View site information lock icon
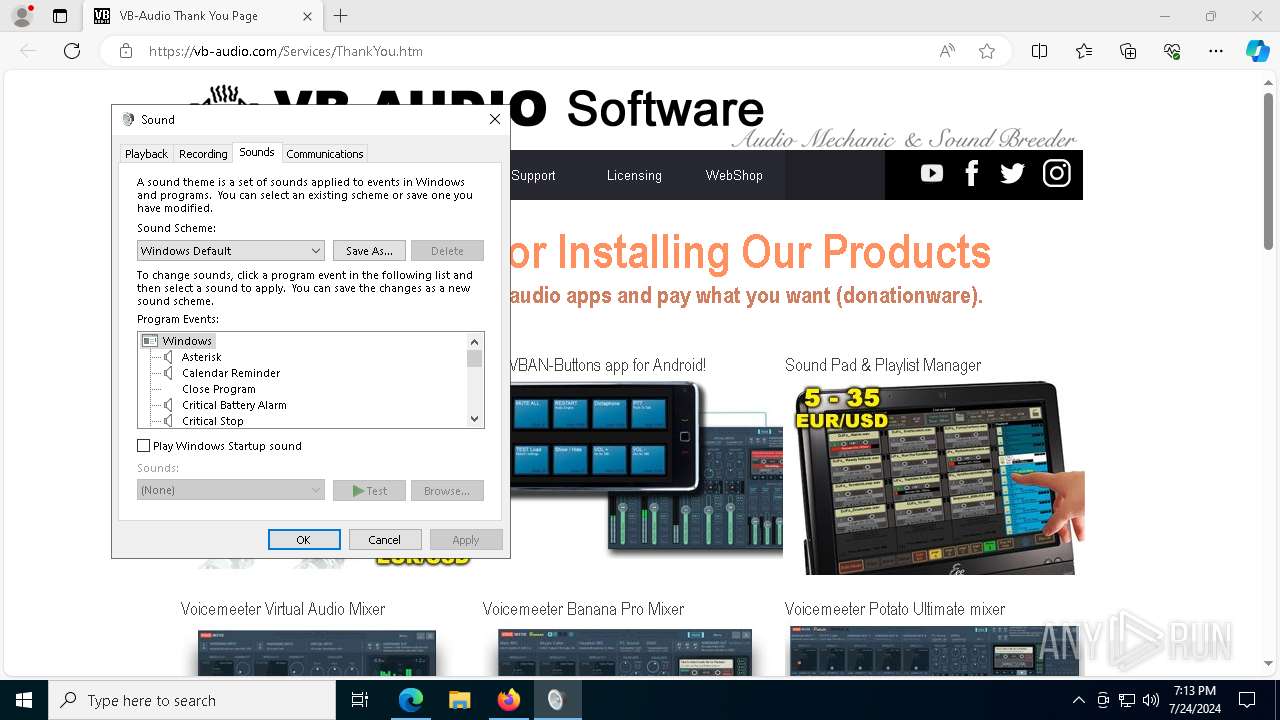 (126, 51)
